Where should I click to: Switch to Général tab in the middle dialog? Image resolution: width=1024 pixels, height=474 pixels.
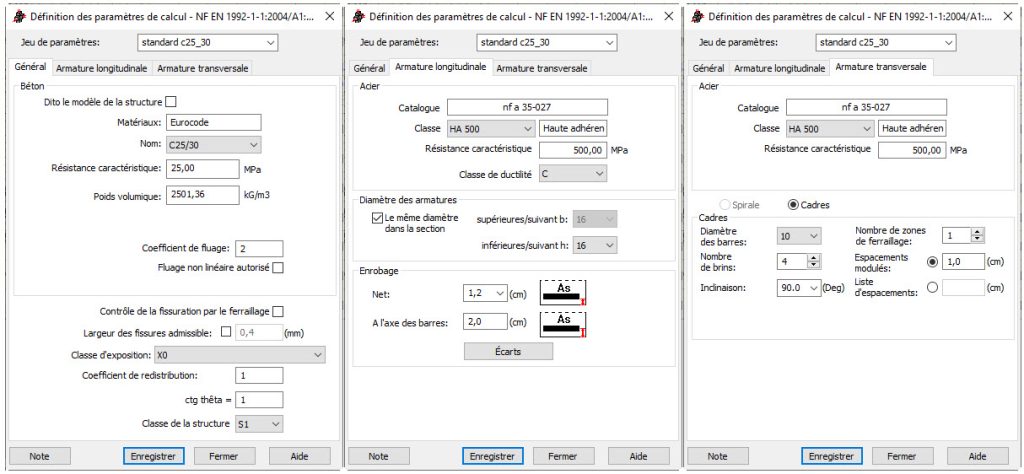coord(370,68)
